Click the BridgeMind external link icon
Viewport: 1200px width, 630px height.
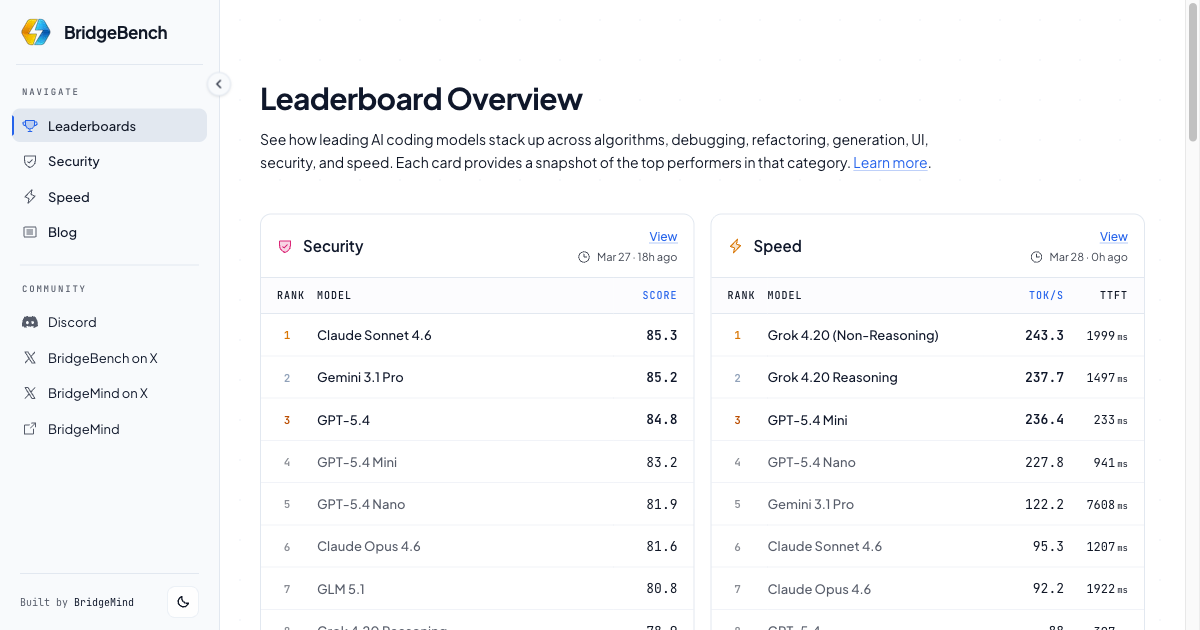point(30,429)
